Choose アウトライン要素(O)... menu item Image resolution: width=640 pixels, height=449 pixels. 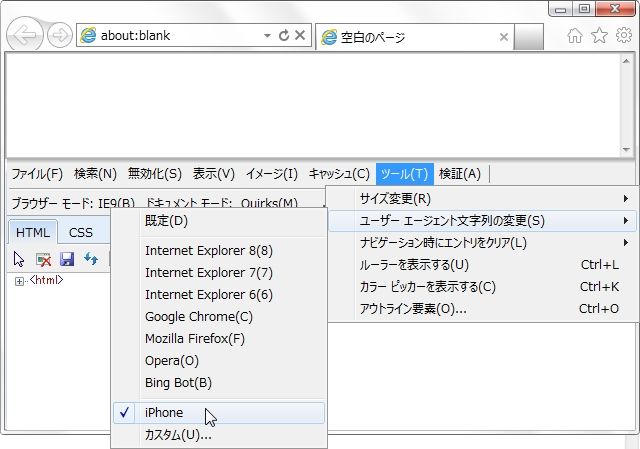[x=482, y=309]
